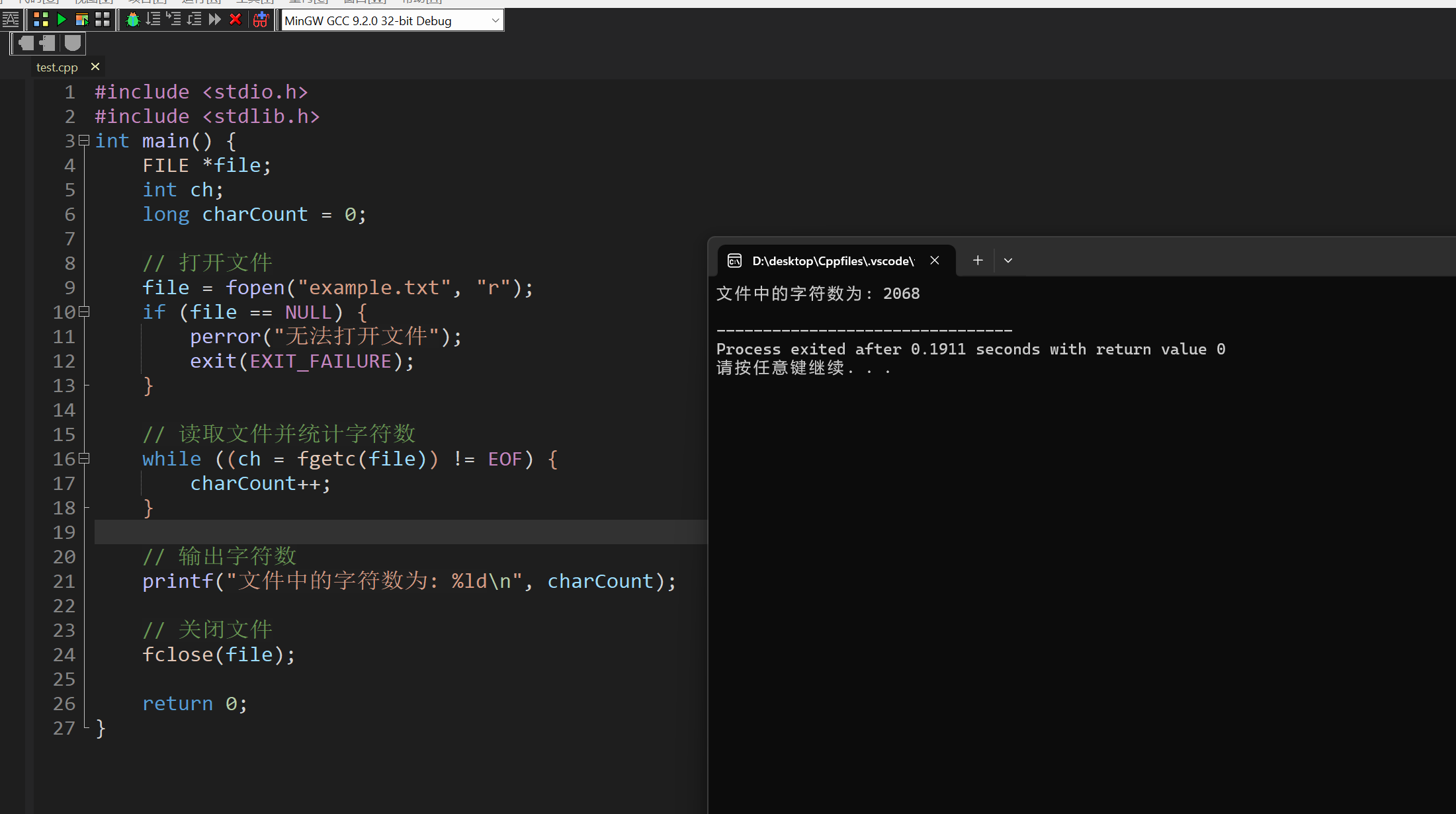Click the navigate Forward icon
Viewport: 1456px width, 814px height.
coord(47,44)
